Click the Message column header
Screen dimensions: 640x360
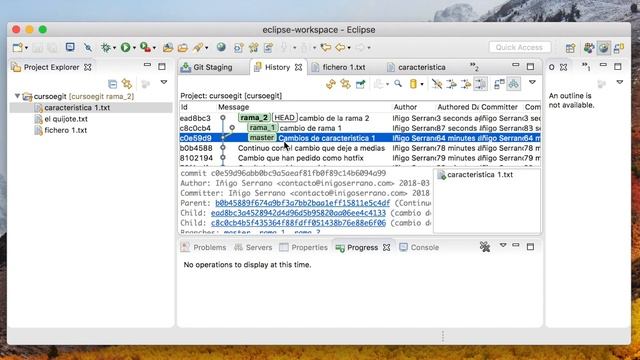(x=233, y=107)
